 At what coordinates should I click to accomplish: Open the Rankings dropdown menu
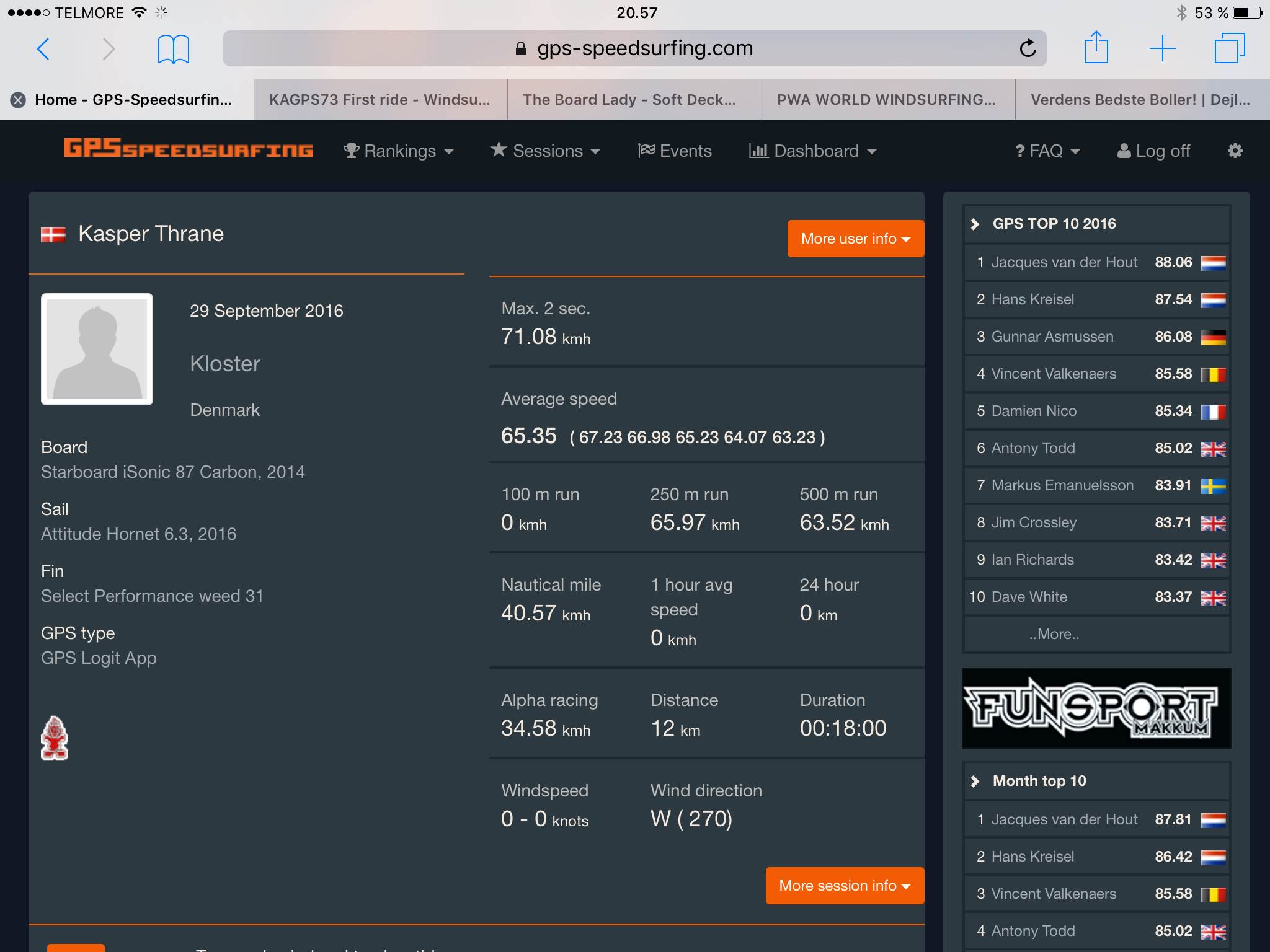click(399, 151)
